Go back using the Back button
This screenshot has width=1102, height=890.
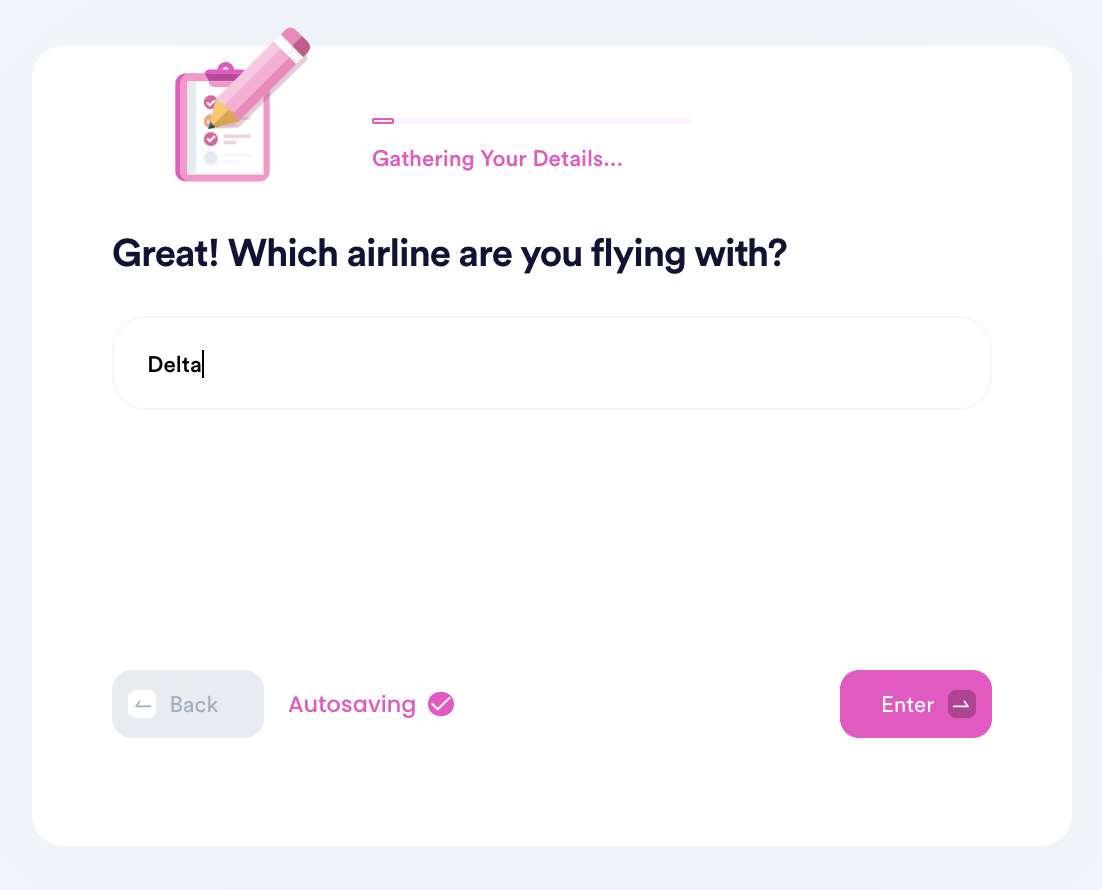188,704
